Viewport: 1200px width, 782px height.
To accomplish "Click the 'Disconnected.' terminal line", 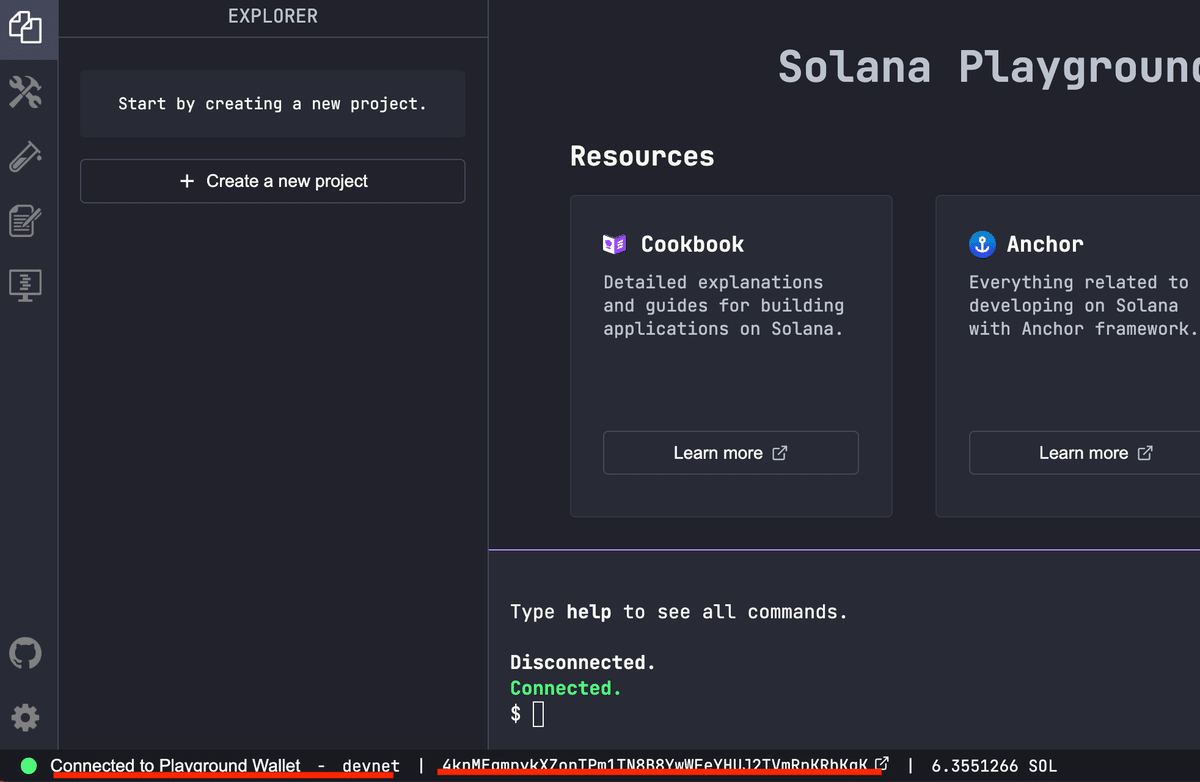I will click(583, 662).
